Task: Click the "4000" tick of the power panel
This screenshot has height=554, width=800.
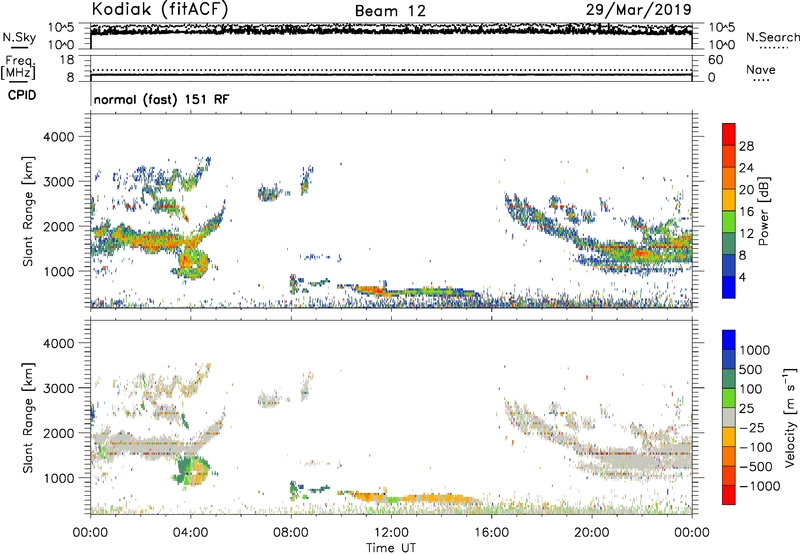Action: 58,137
